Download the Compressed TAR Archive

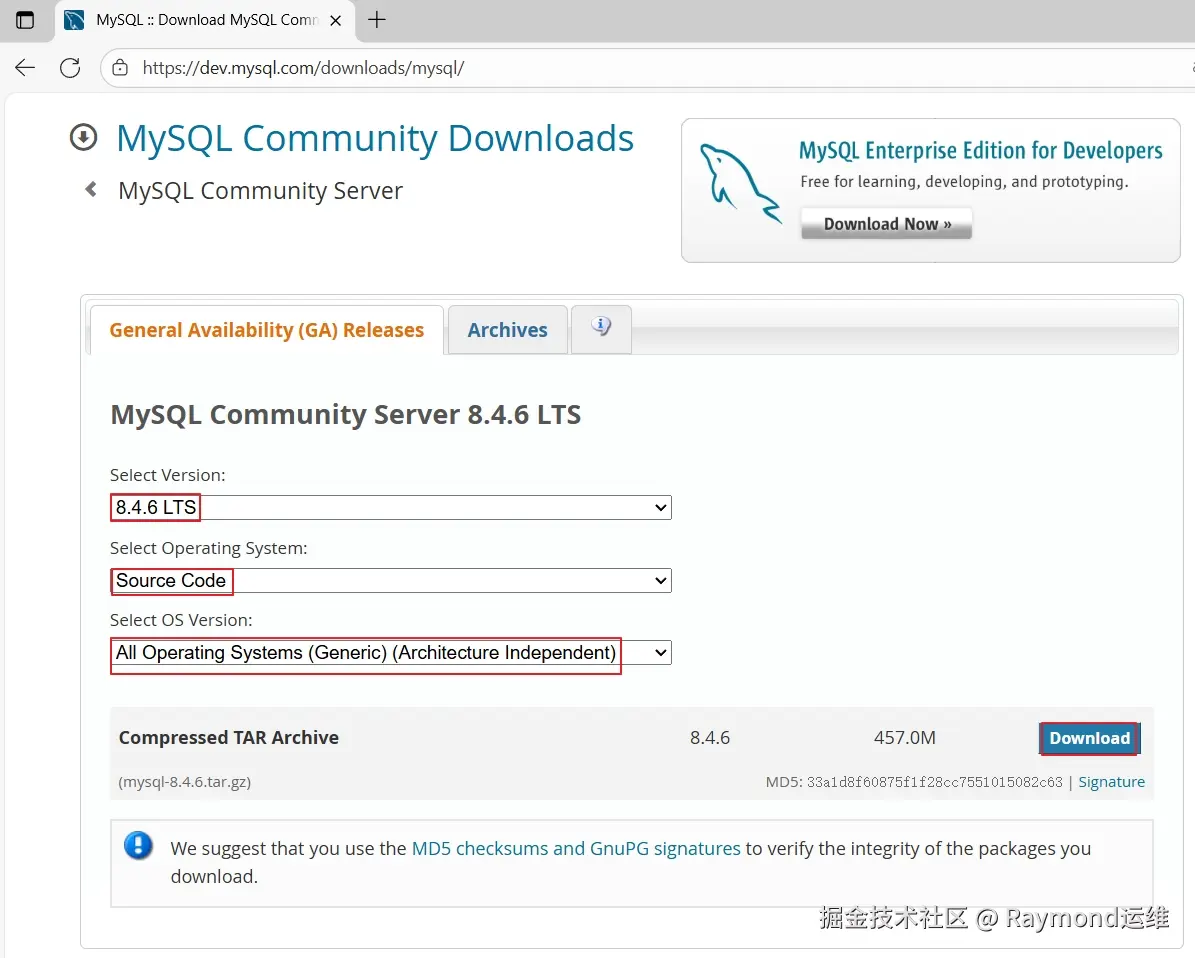(x=1090, y=739)
